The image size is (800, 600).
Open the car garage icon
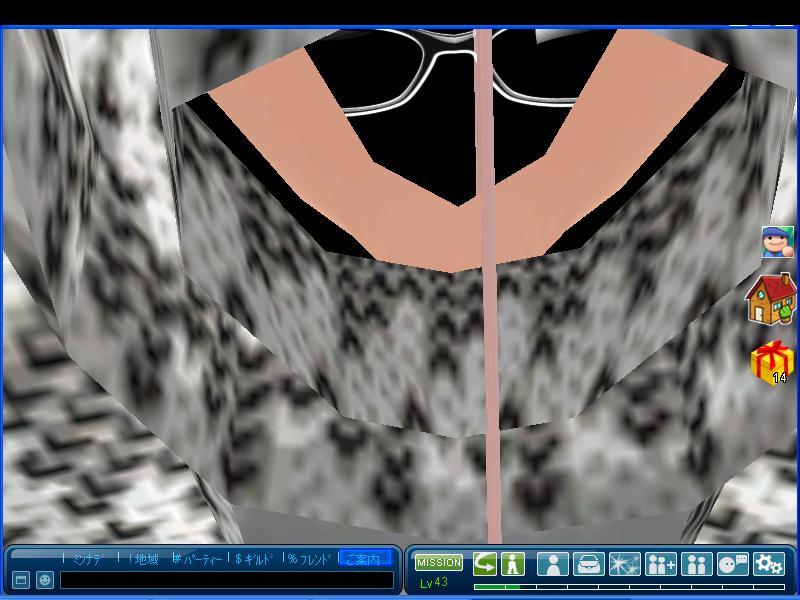tap(589, 564)
